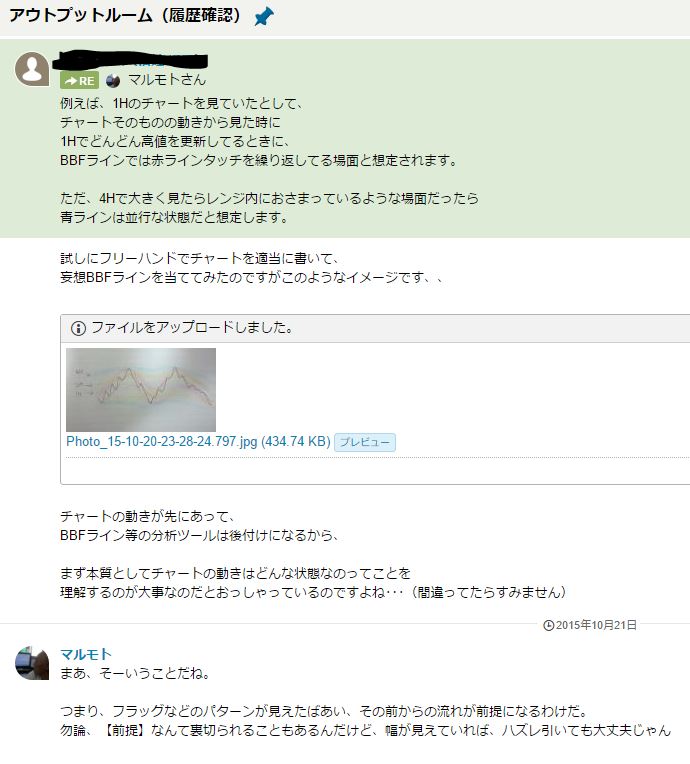Click the プレビュー button

coord(365,442)
